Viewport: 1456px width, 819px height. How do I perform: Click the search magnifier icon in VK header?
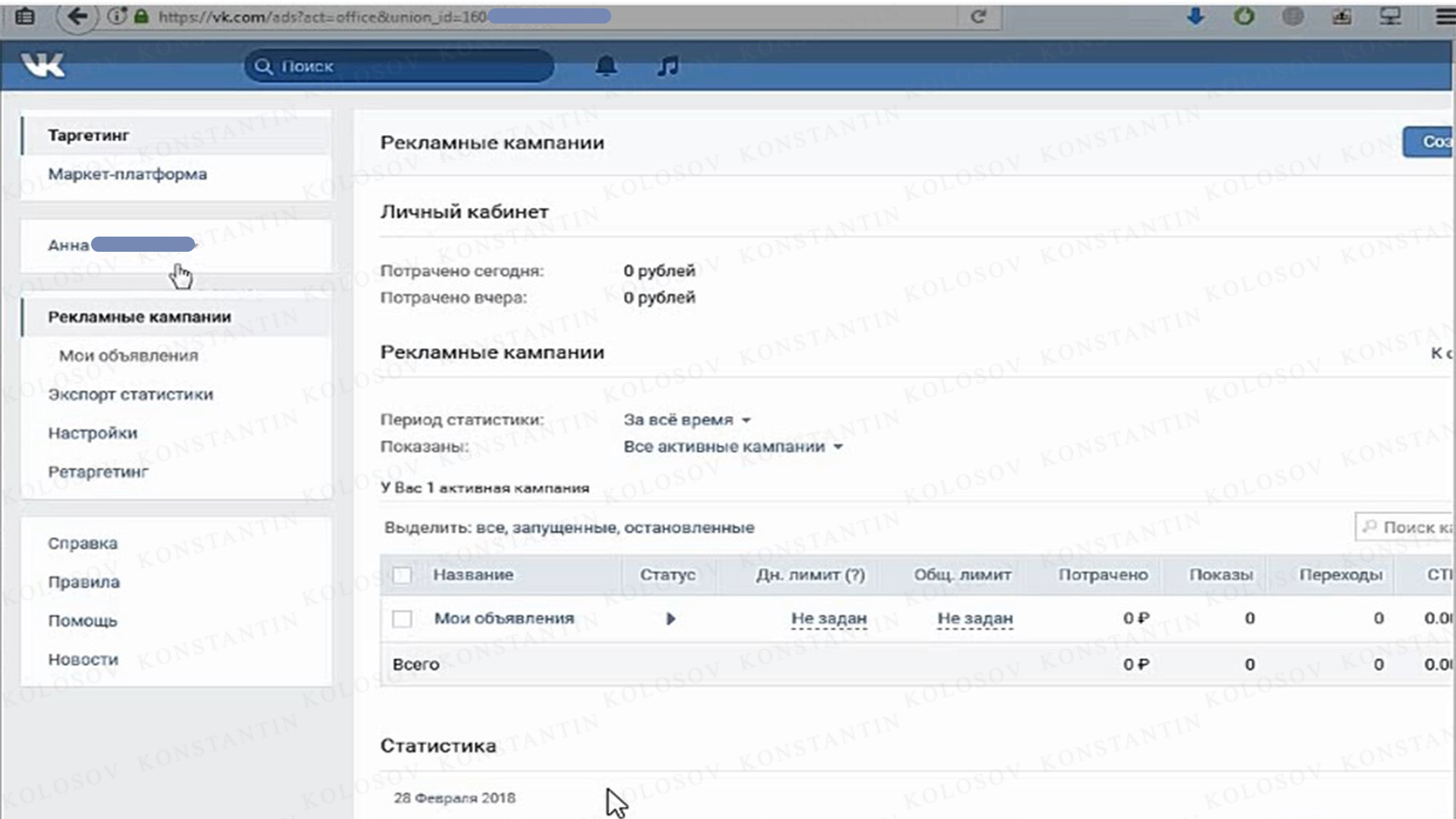[x=263, y=67]
